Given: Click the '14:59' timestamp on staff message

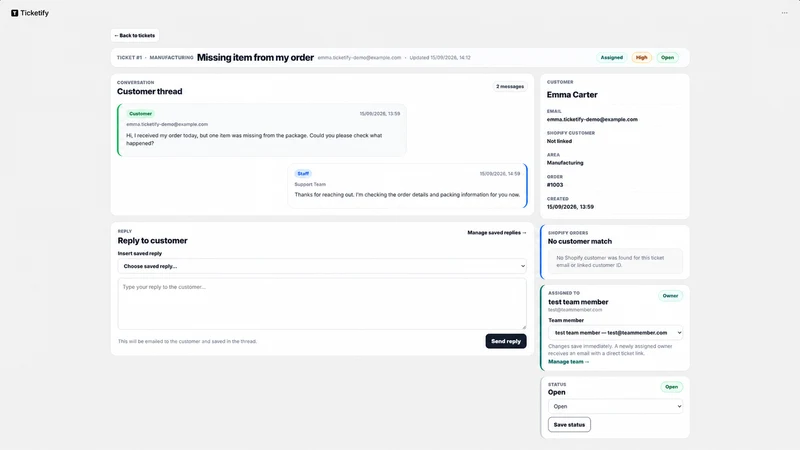Looking at the screenshot, I should [x=499, y=173].
